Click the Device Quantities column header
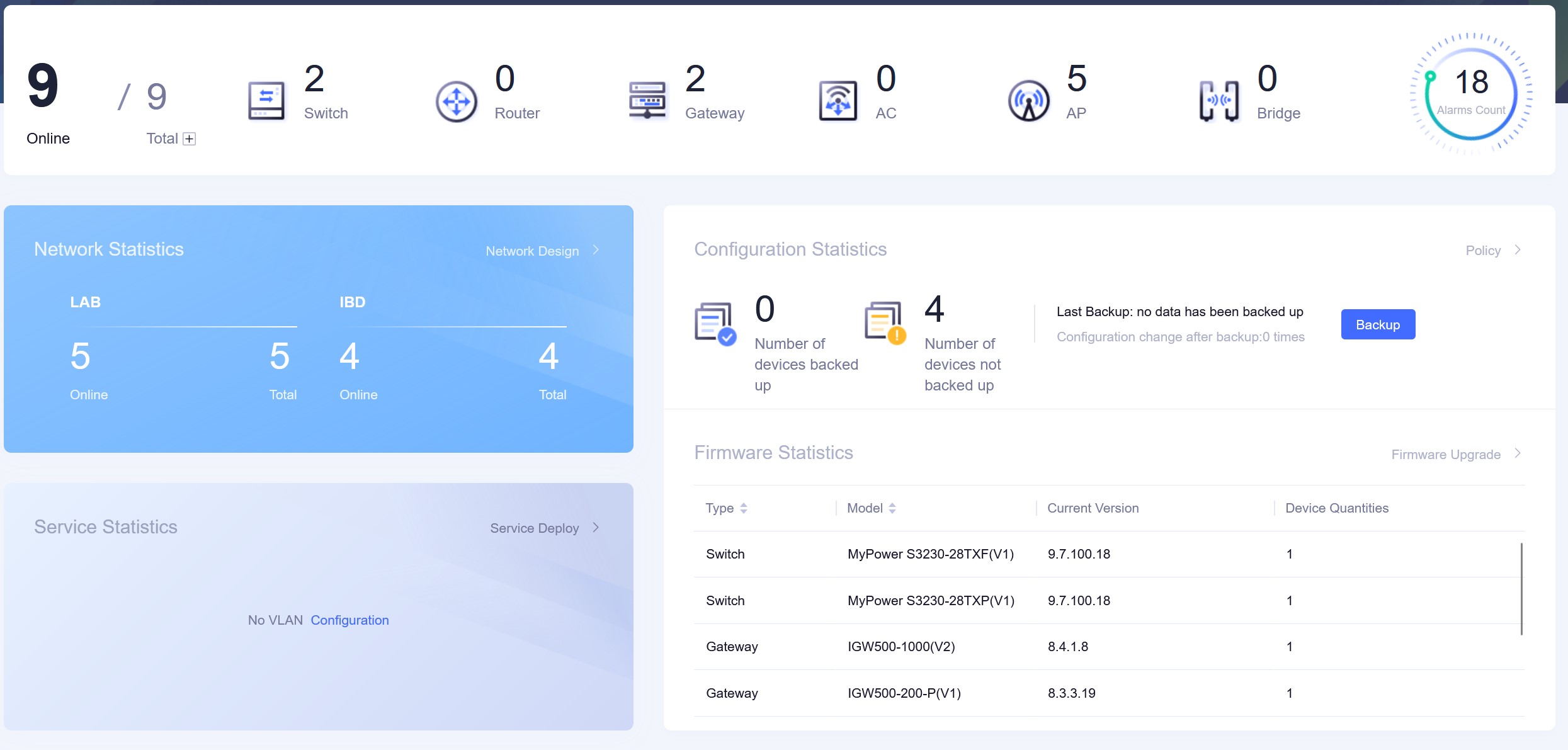 pyautogui.click(x=1337, y=508)
